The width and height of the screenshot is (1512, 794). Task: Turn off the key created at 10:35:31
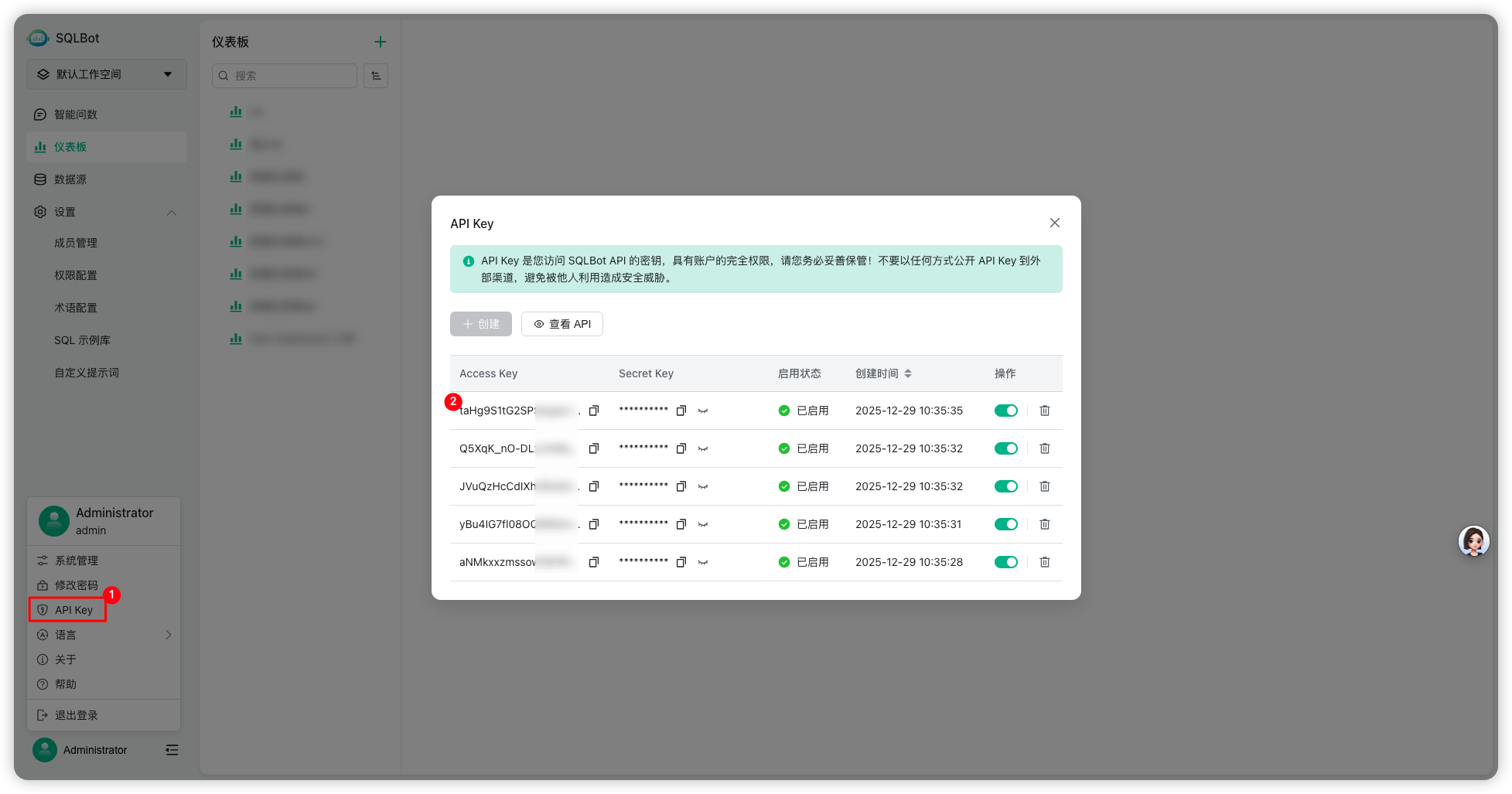click(x=1005, y=524)
